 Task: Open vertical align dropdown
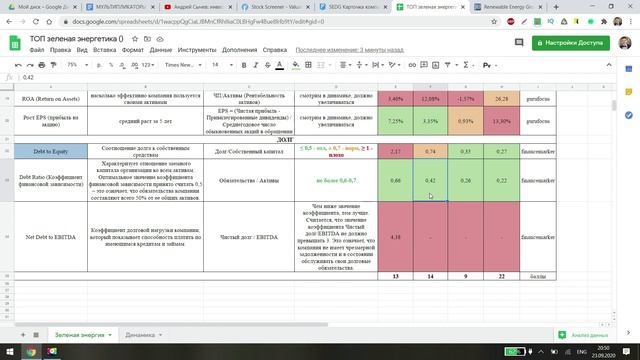point(362,65)
